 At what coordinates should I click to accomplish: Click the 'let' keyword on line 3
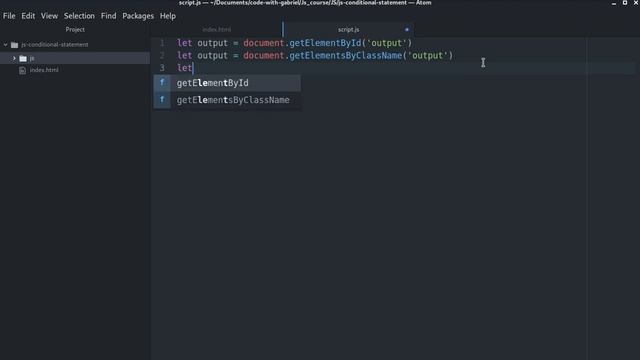(184, 68)
